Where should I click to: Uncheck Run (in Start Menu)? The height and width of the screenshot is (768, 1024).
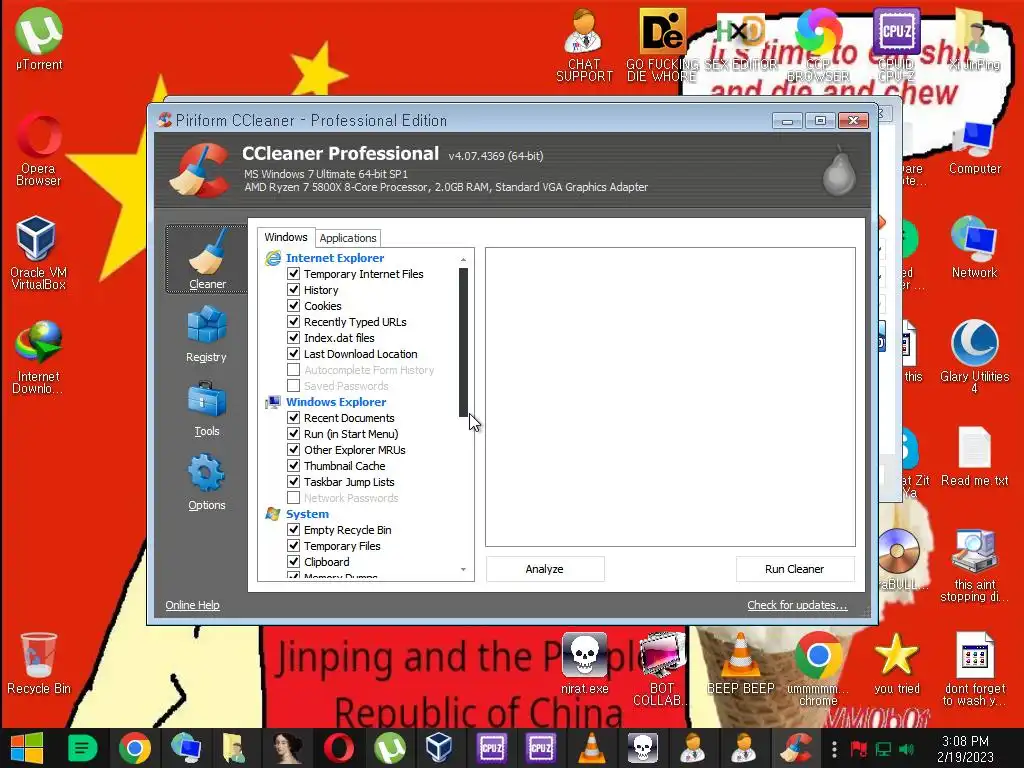pyautogui.click(x=294, y=434)
